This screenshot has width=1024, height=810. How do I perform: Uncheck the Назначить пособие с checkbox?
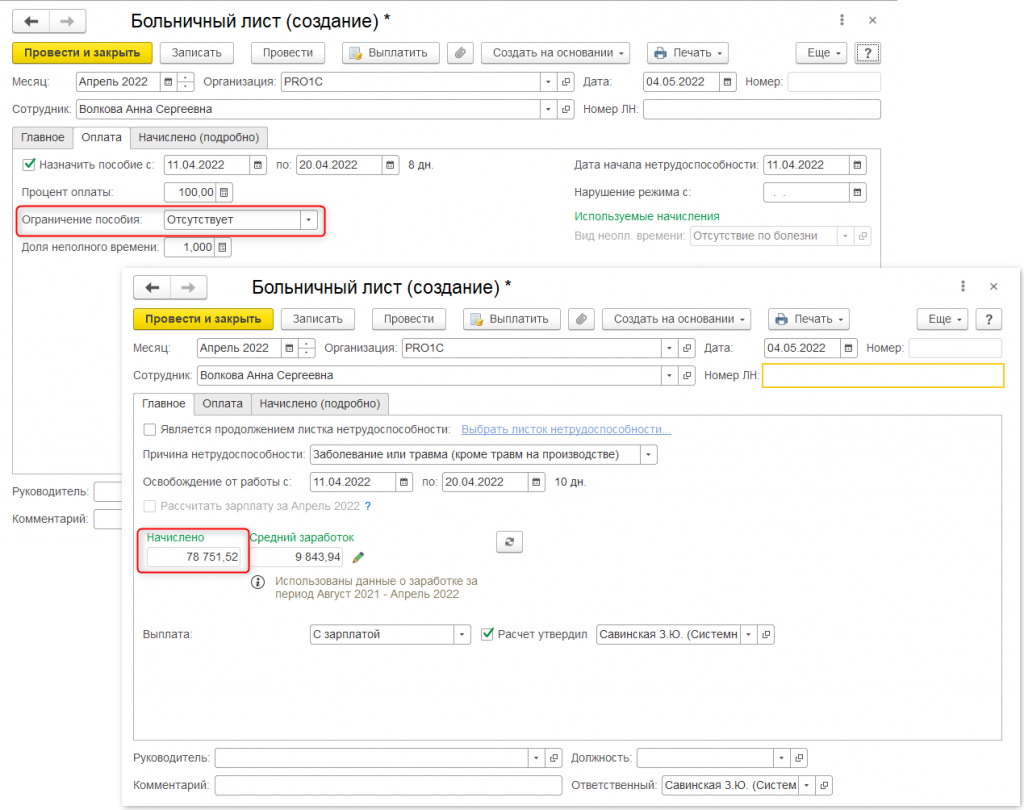[x=29, y=165]
